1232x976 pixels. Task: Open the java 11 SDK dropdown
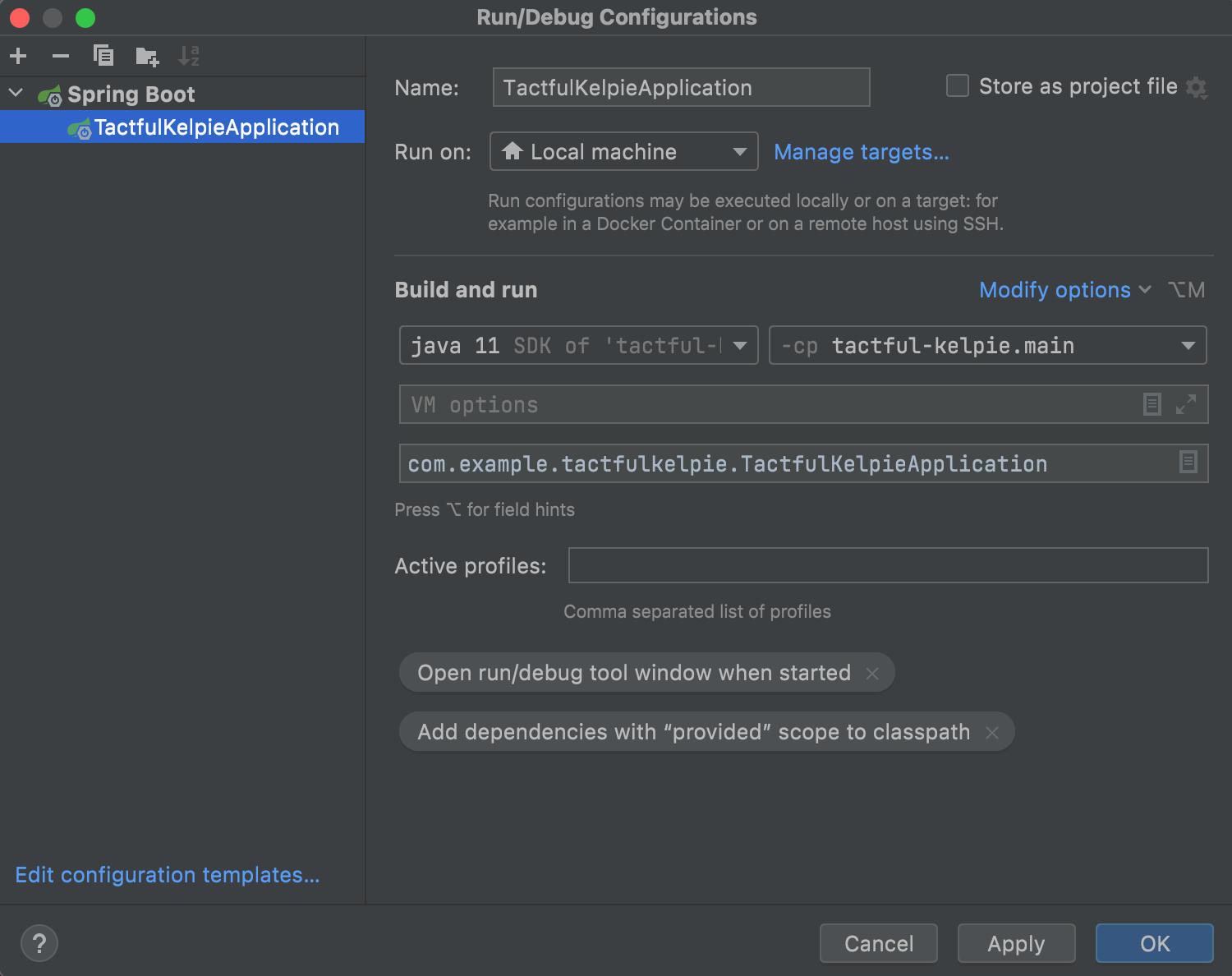coord(578,346)
